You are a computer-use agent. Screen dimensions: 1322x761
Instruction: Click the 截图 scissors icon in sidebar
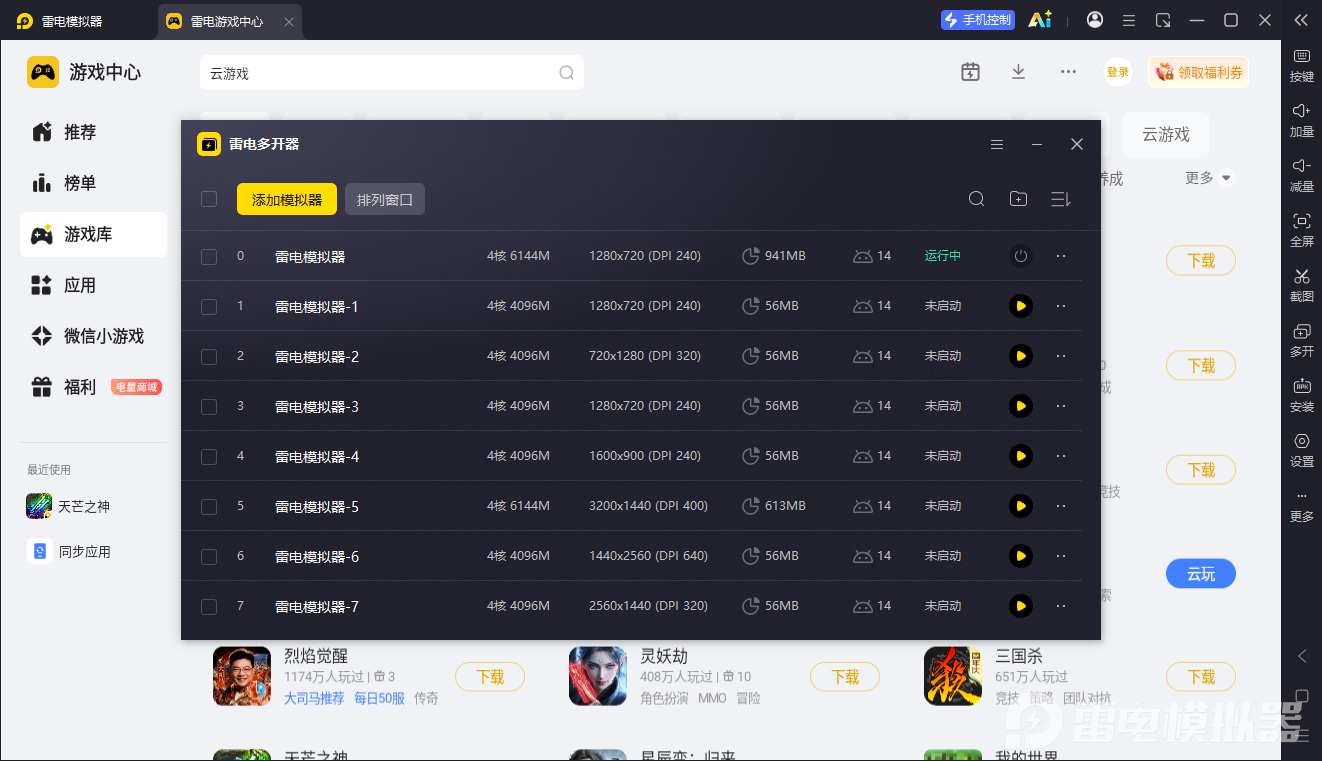coord(1302,276)
